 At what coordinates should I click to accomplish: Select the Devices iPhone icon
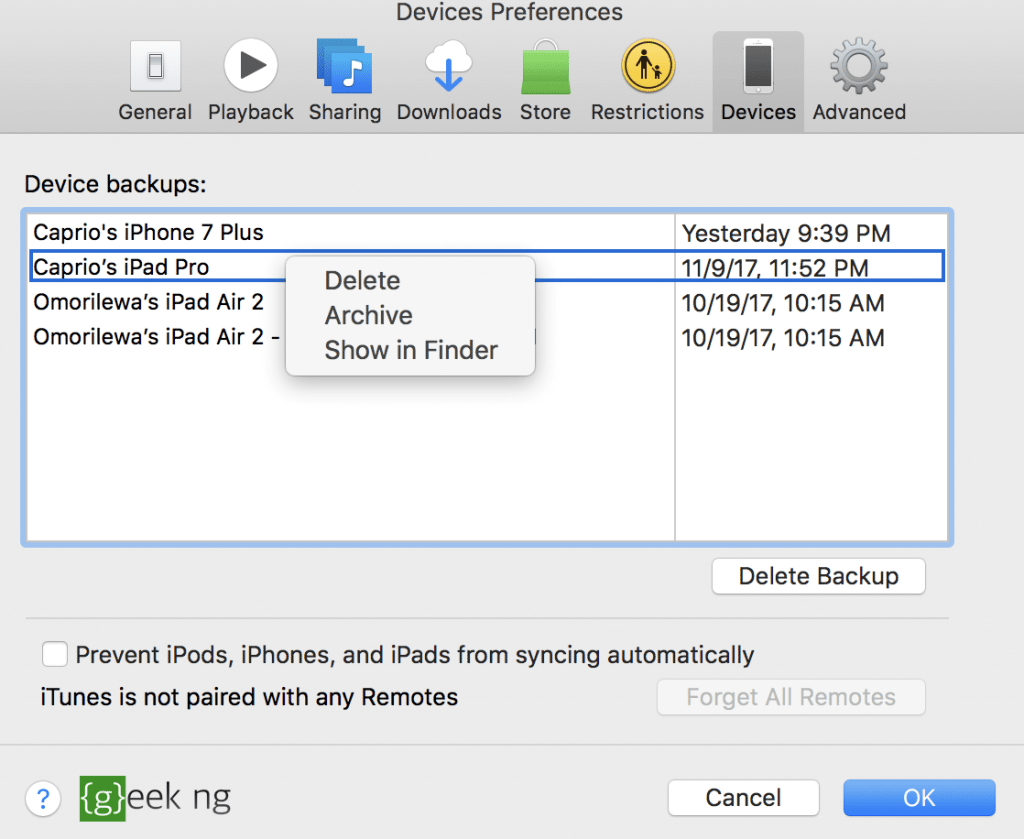758,66
